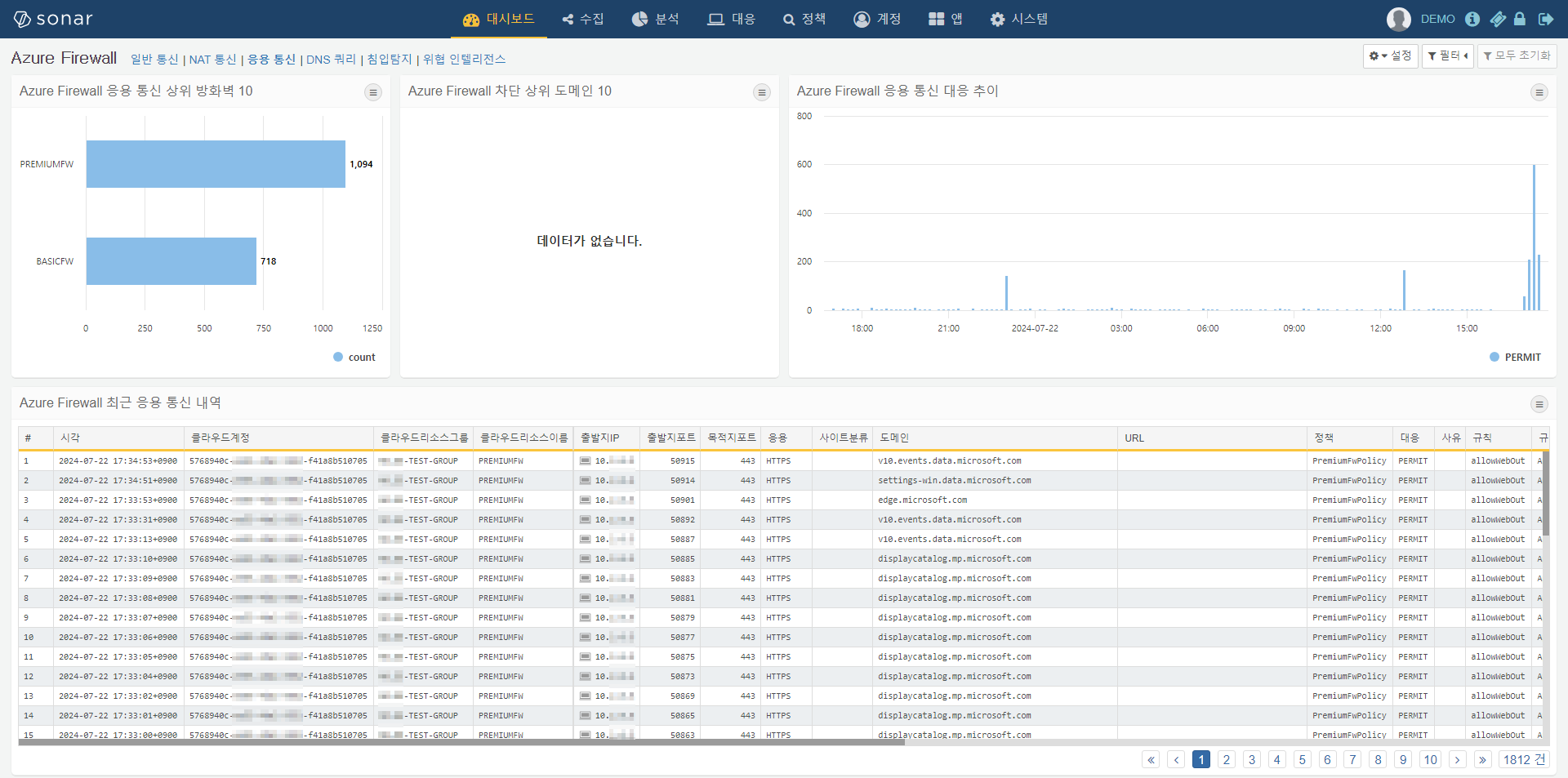Open the 설정 dropdown

pos(1390,56)
